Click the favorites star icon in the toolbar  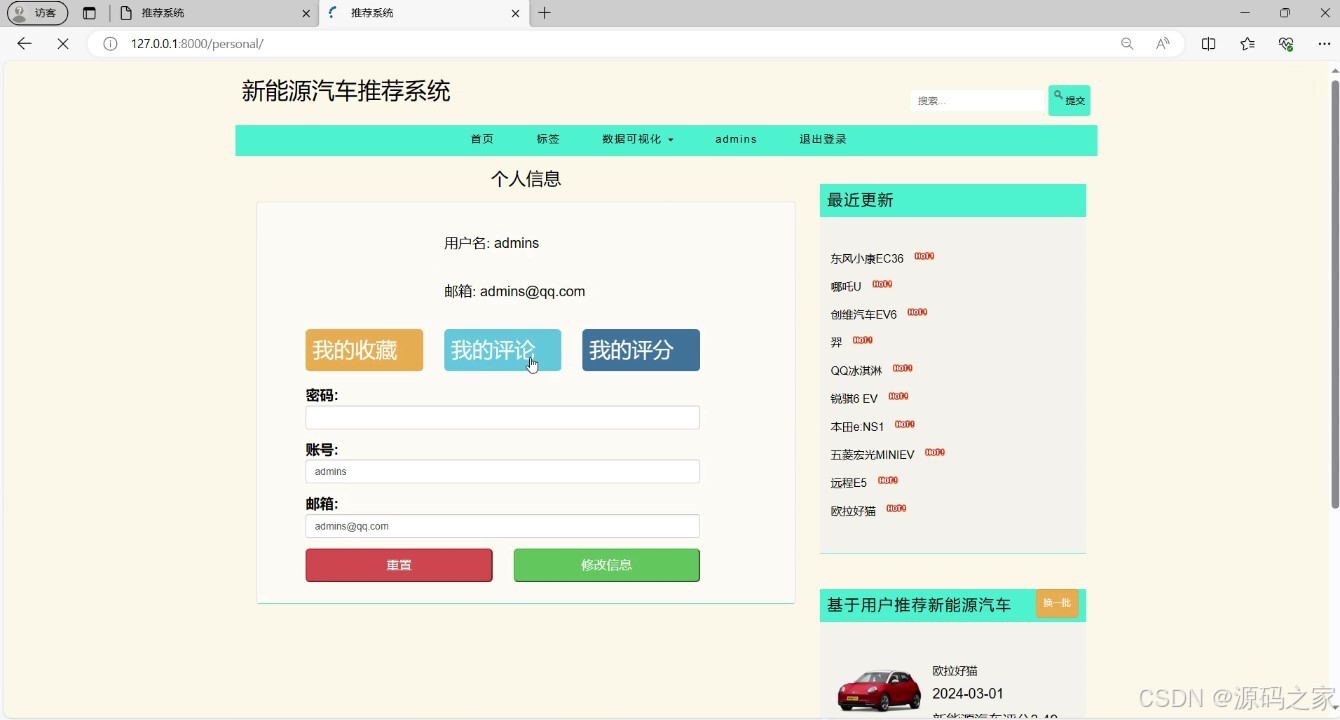[1246, 44]
